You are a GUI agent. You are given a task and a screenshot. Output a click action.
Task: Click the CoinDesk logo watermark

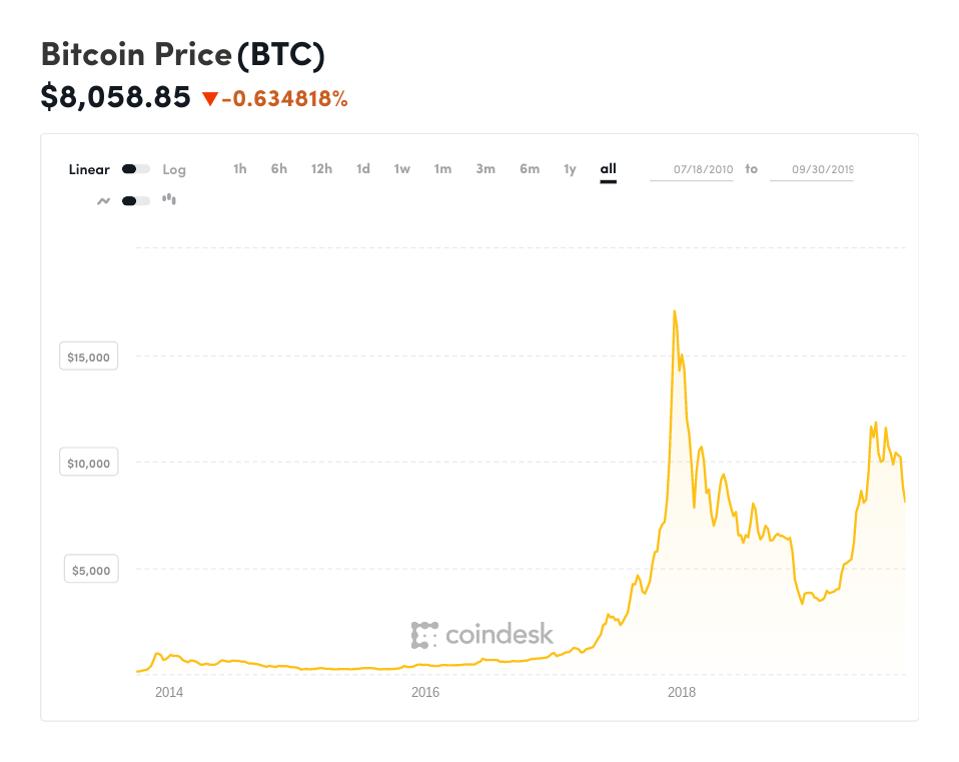[483, 632]
